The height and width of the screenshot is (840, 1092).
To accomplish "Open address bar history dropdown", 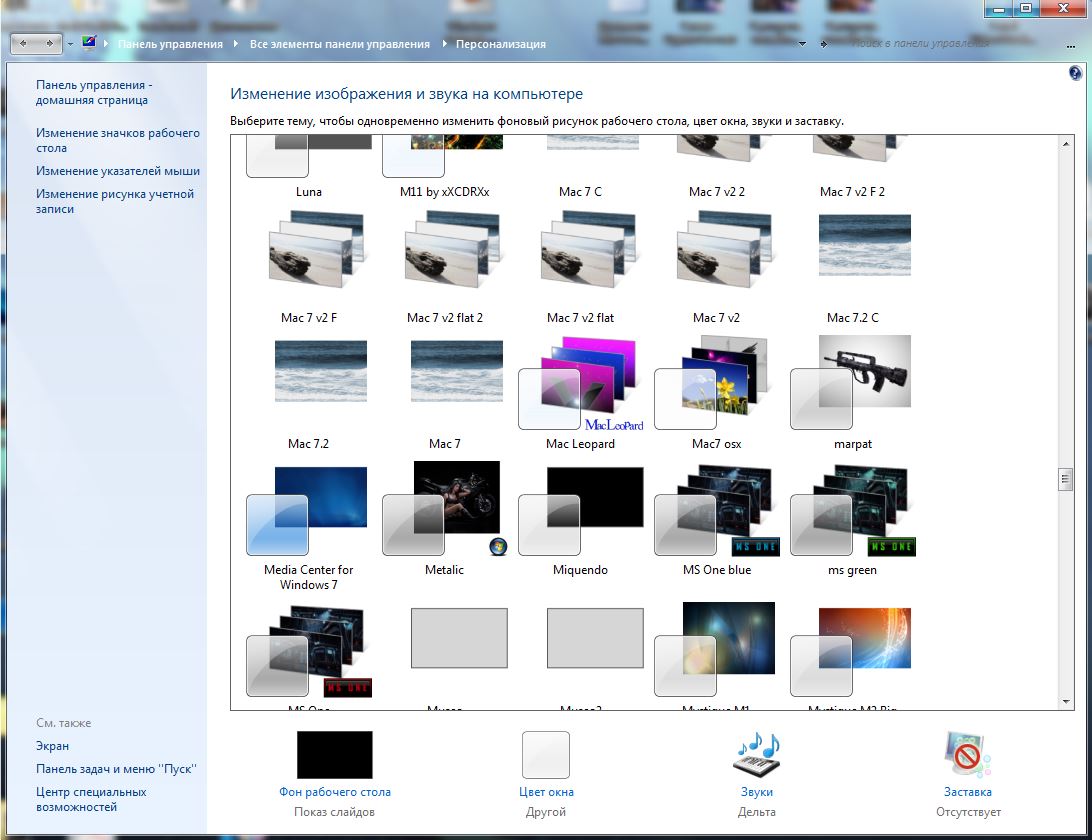I will tap(802, 44).
